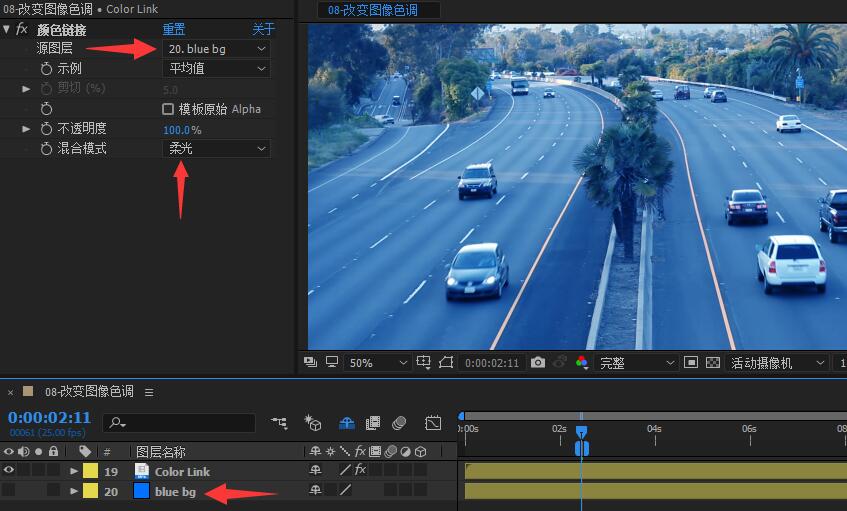The image size is (847, 511).
Task: Lock the blue bg layer
Action: tap(53, 490)
